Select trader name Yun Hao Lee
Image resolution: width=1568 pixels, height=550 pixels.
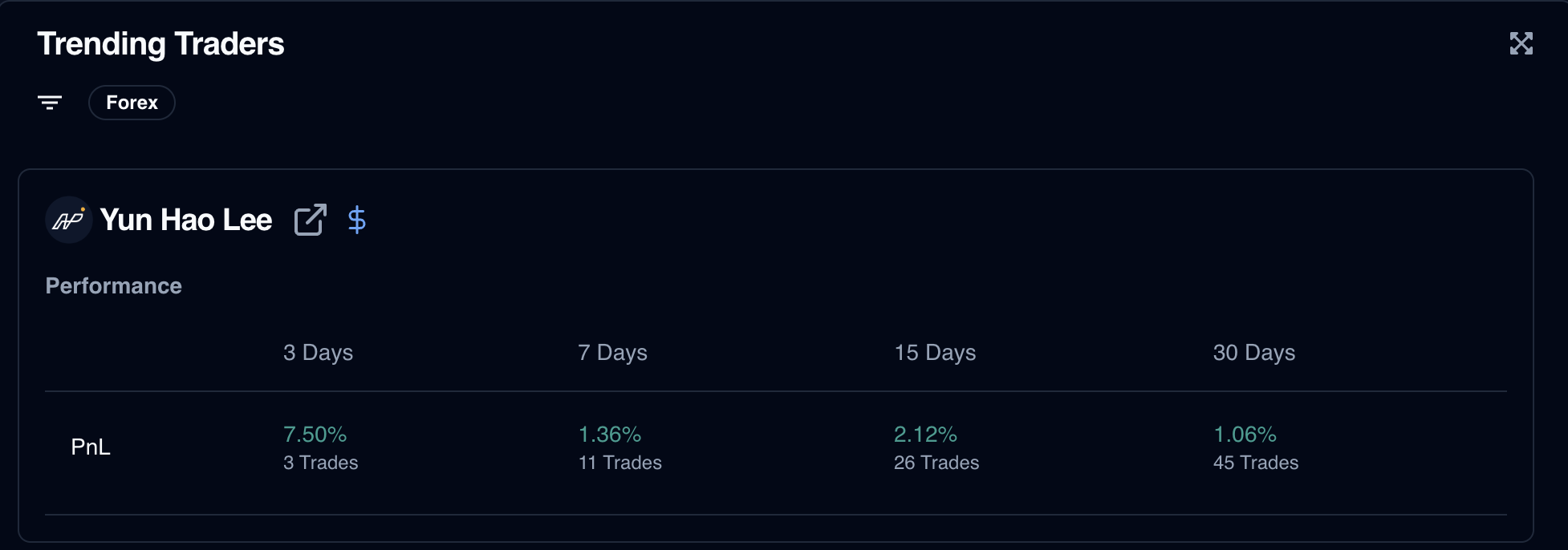186,220
